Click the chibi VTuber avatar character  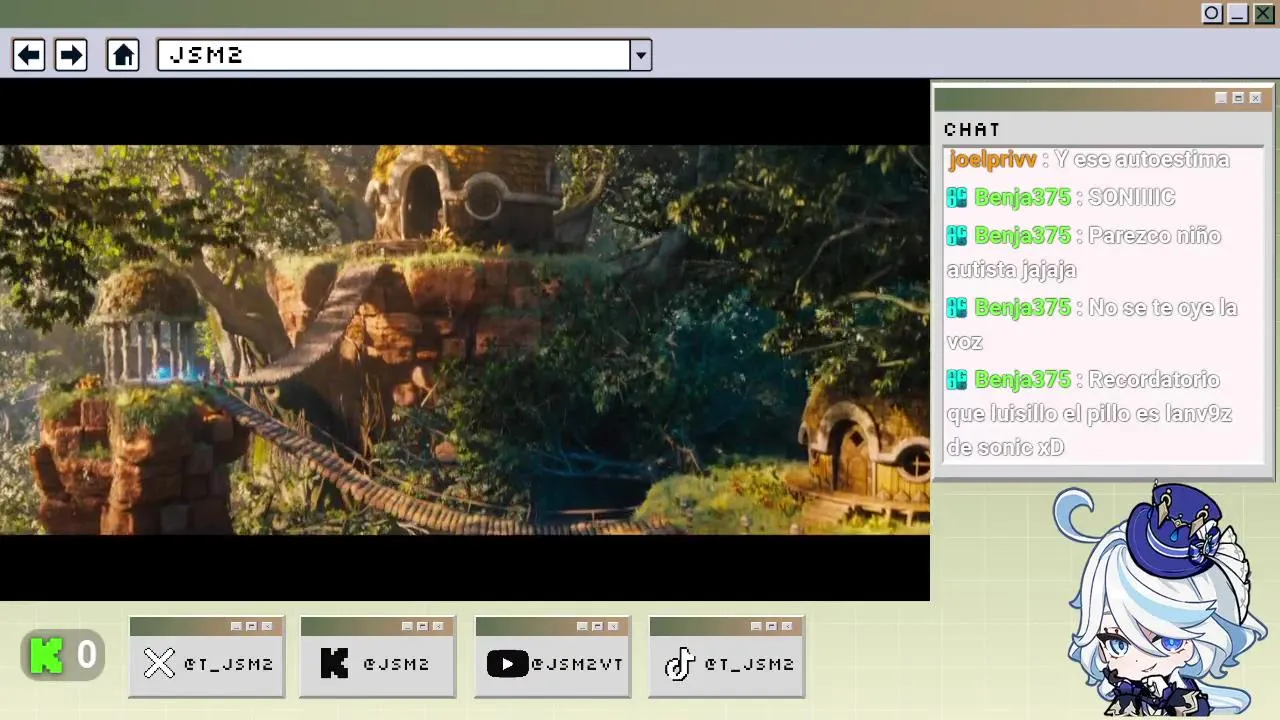pos(1160,600)
